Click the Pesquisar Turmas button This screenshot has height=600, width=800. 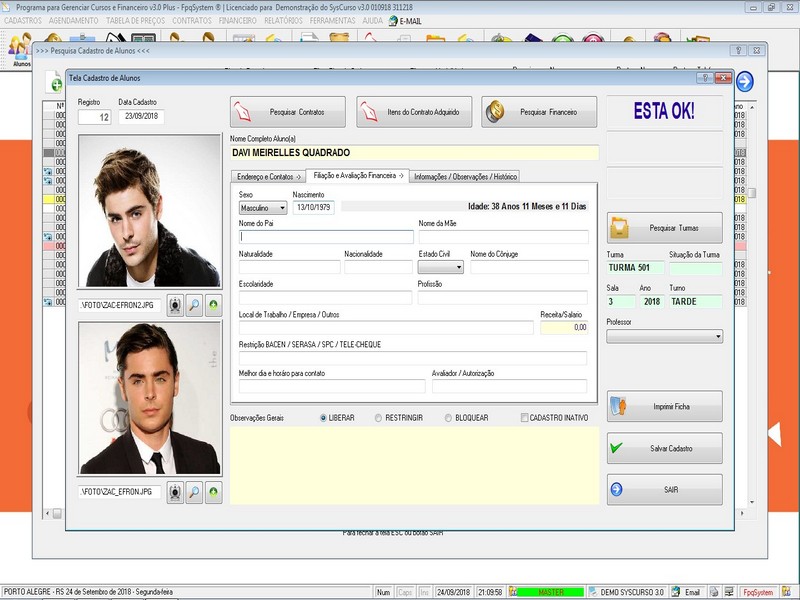point(664,228)
